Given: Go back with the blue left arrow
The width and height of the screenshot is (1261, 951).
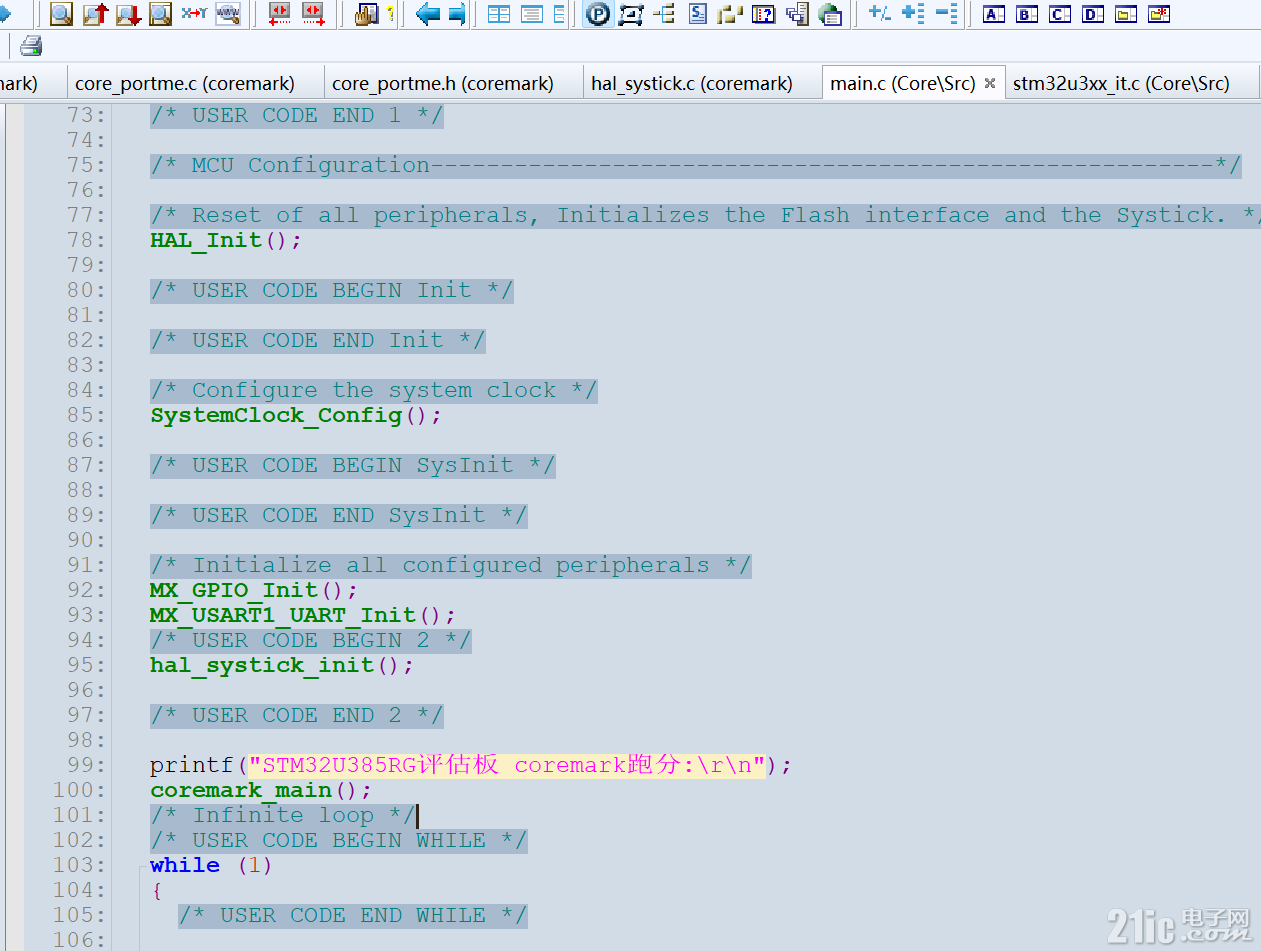Looking at the screenshot, I should 428,14.
